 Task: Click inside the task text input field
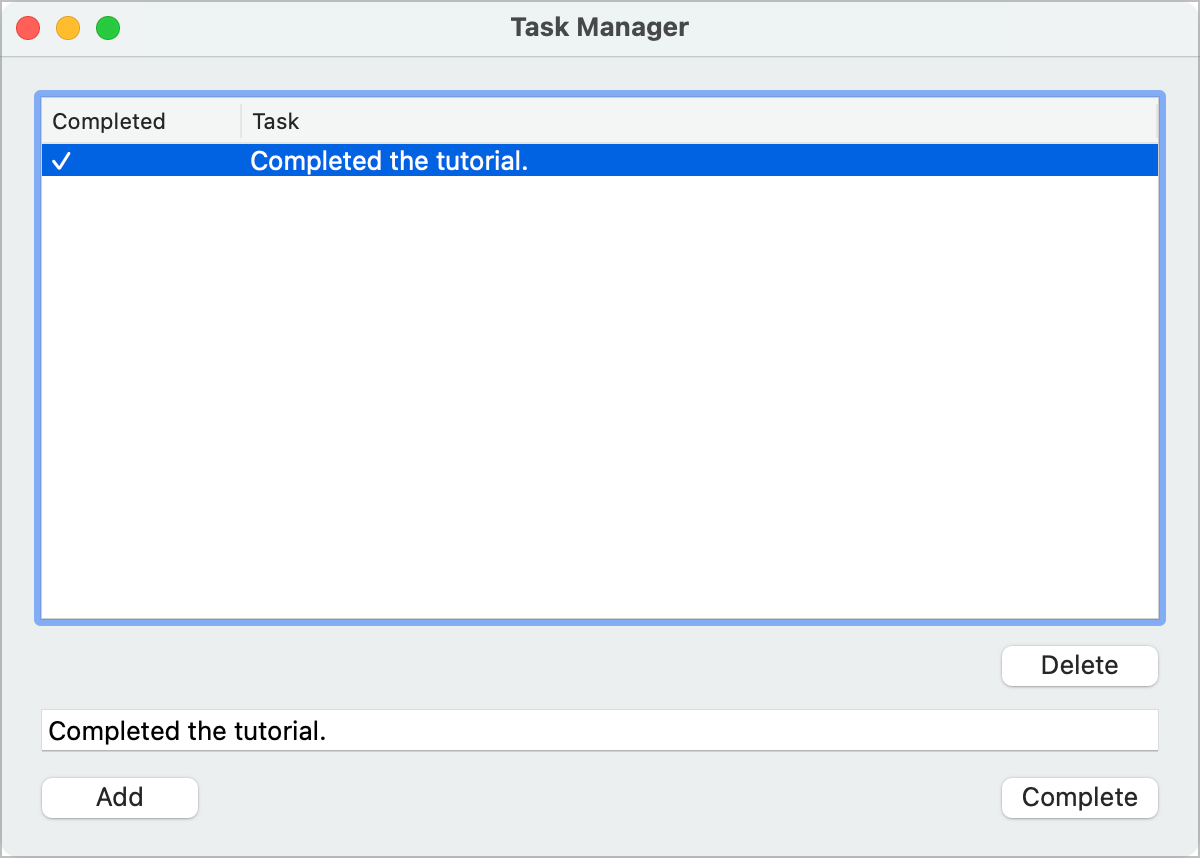tap(600, 731)
